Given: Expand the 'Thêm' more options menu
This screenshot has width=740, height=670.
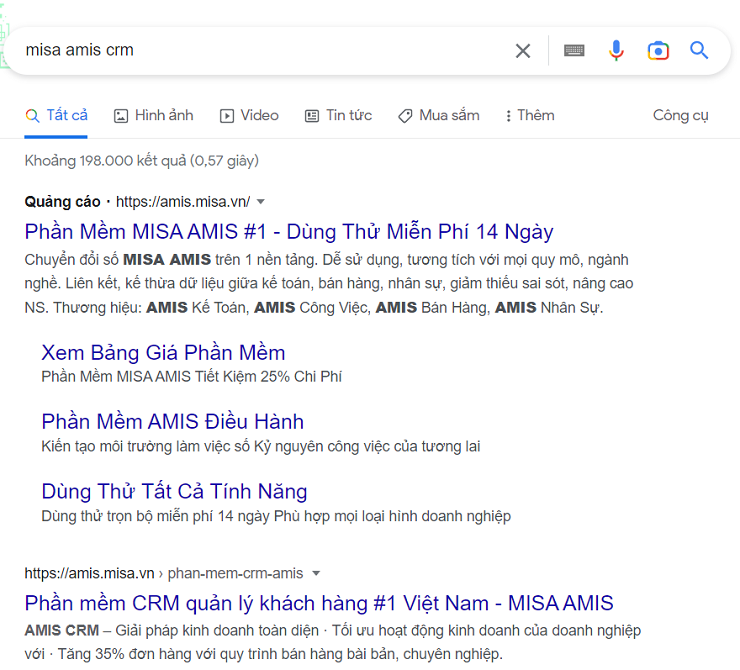Looking at the screenshot, I should (x=530, y=116).
